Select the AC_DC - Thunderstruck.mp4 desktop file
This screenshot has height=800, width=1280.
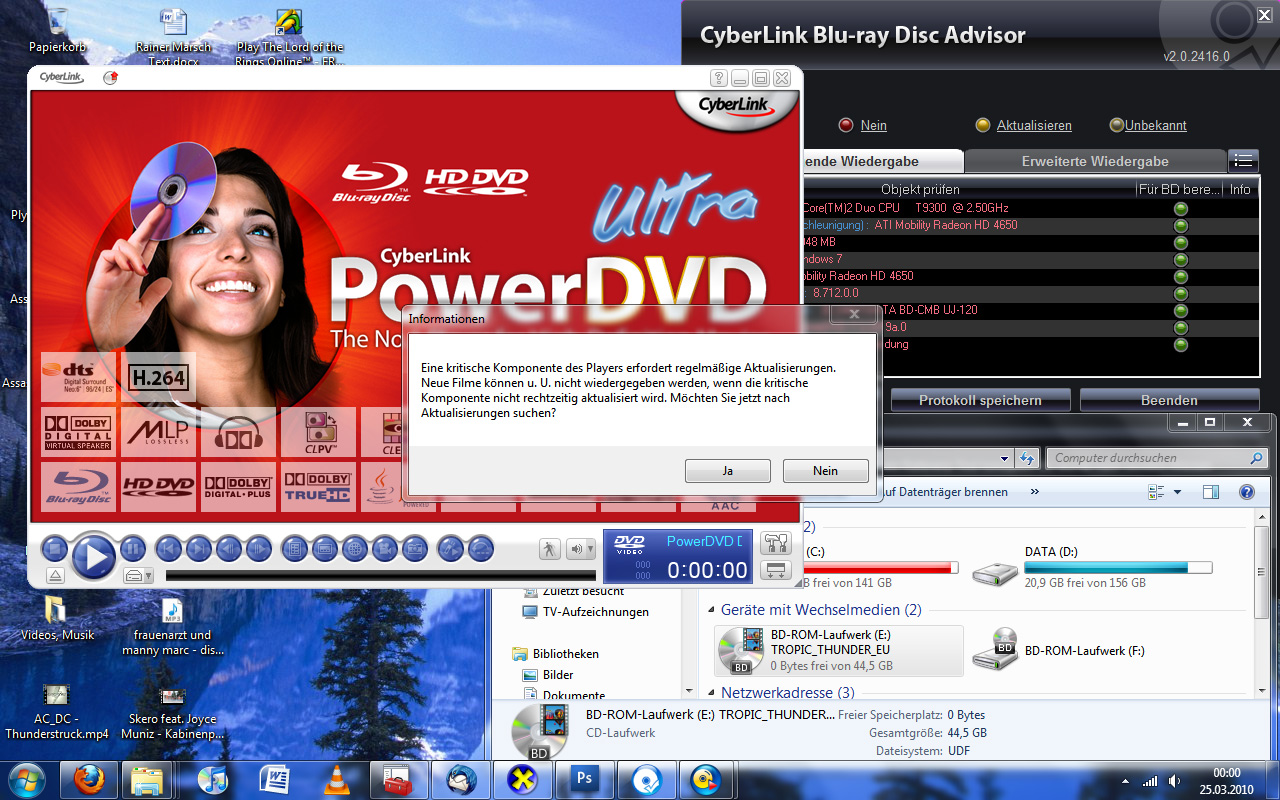(x=56, y=711)
